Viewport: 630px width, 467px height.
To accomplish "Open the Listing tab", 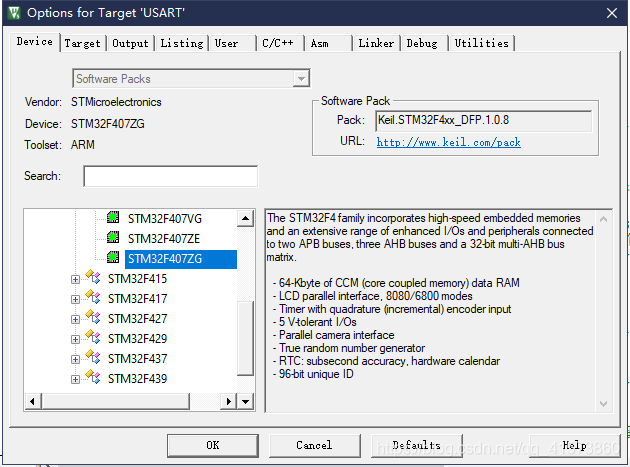I will (182, 43).
